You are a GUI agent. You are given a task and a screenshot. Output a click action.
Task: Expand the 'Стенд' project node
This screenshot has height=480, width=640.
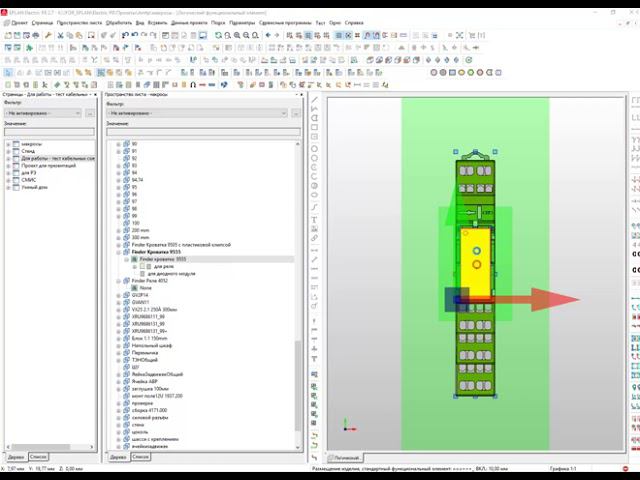coord(8,151)
